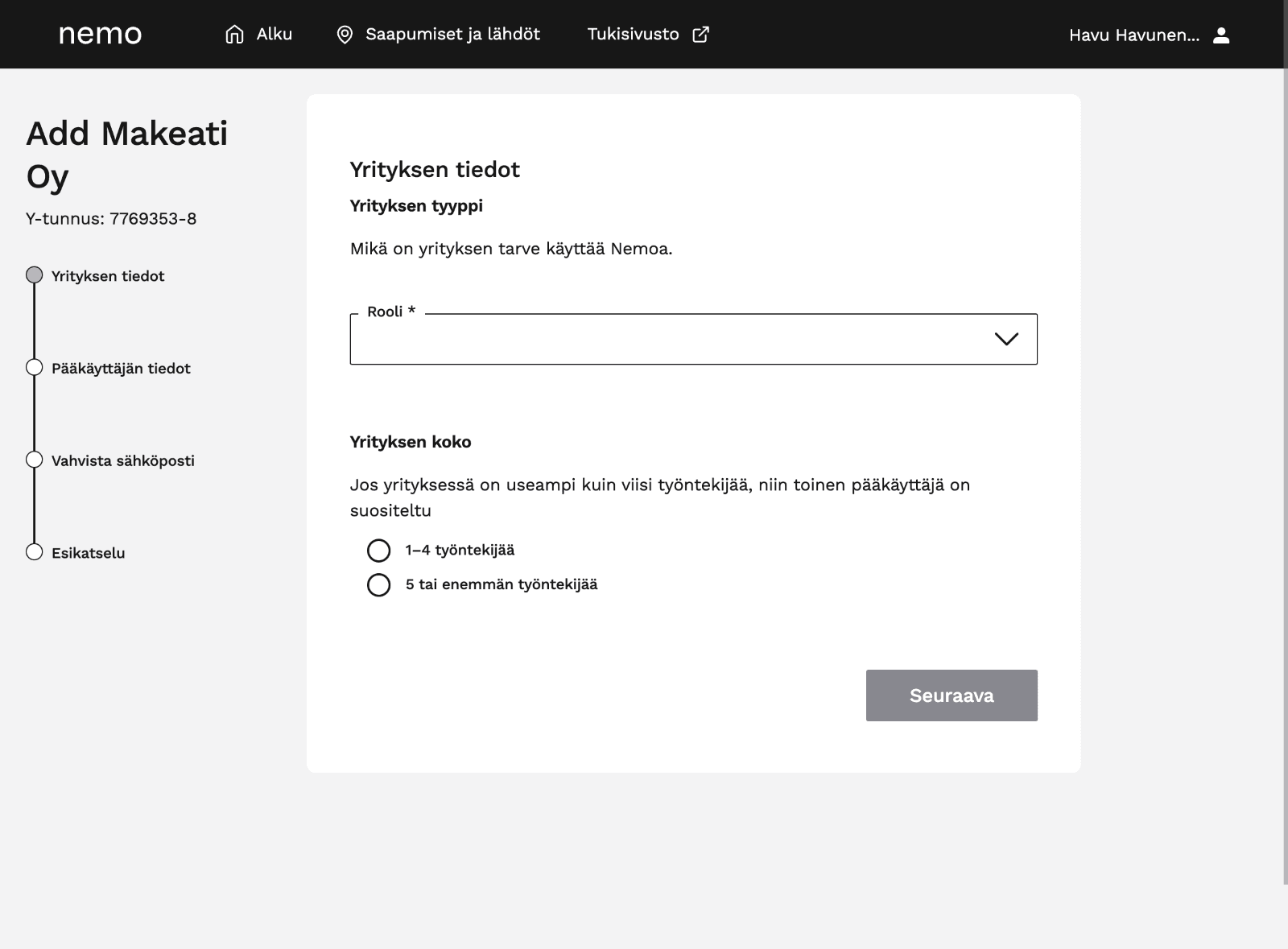This screenshot has height=949, width=1288.
Task: Click the Pääkäyttäjän tiedot step label
Action: click(x=121, y=369)
